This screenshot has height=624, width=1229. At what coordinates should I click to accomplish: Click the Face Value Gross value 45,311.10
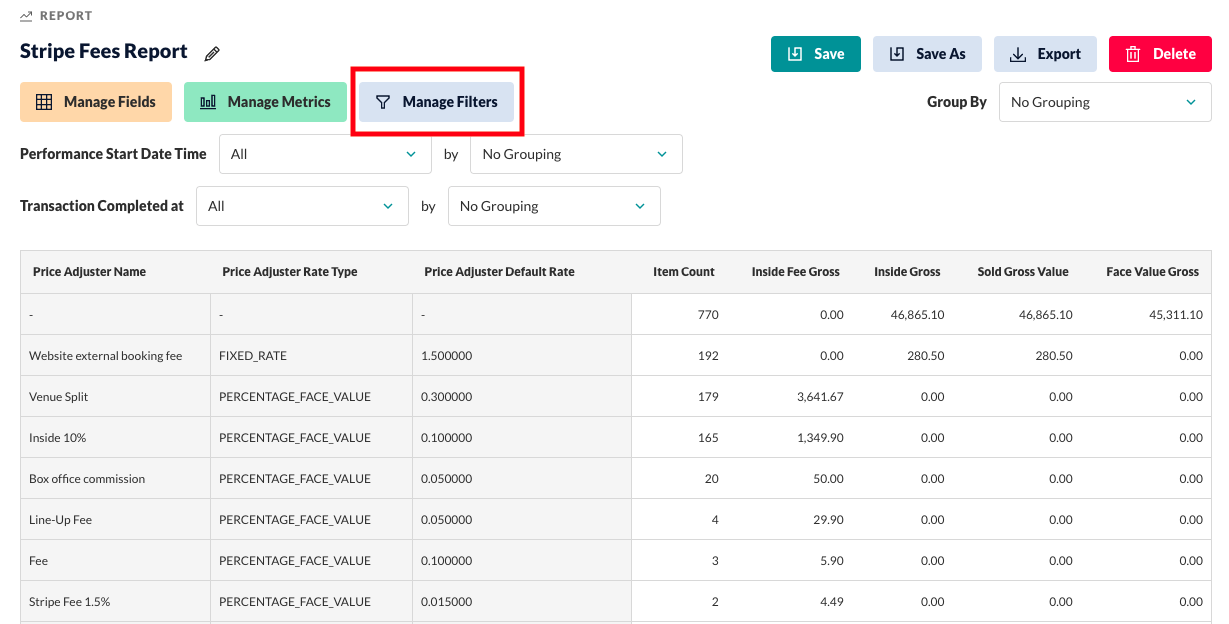1176,315
